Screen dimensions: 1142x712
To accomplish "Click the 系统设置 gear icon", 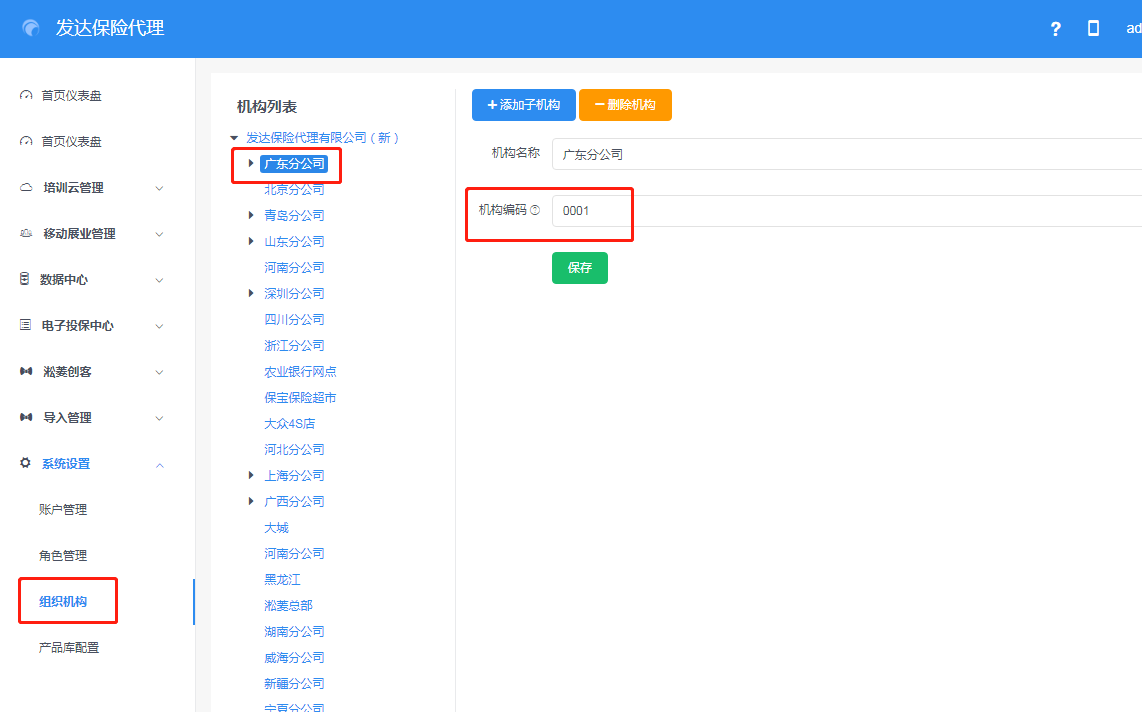I will point(26,464).
